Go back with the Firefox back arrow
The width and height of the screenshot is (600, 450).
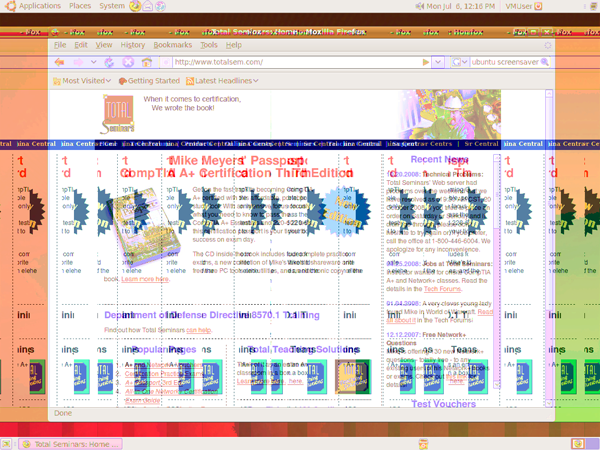coord(59,62)
